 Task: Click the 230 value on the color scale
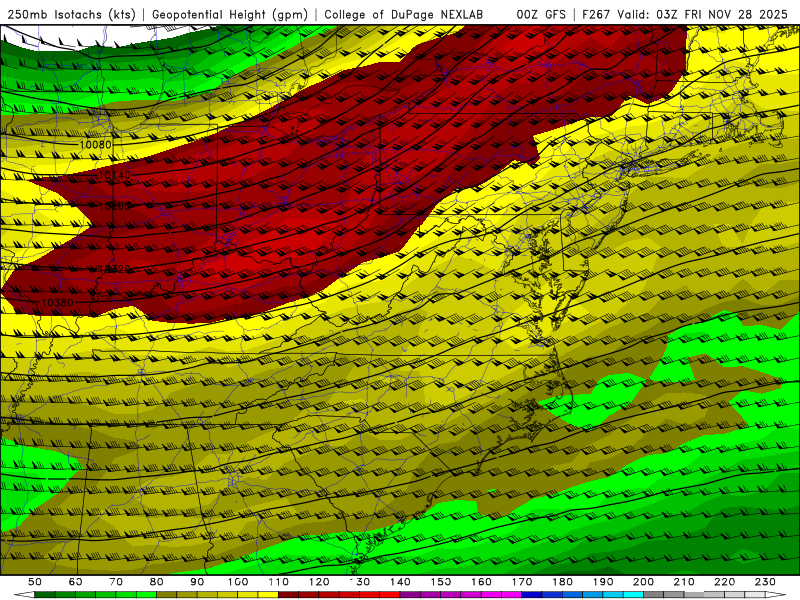tap(765, 582)
